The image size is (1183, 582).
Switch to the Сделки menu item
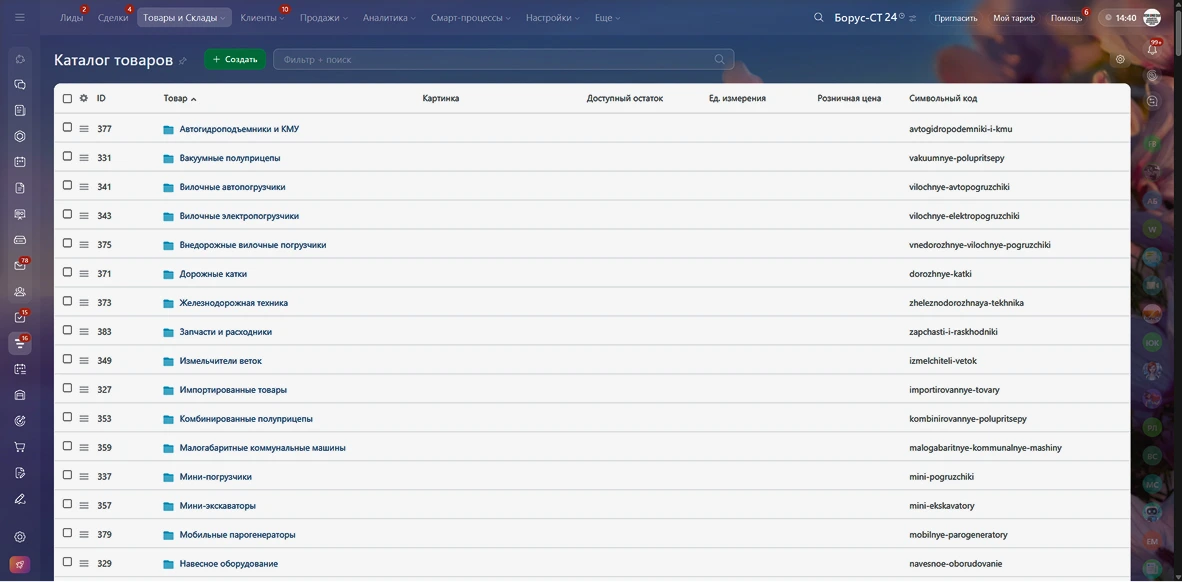[x=113, y=18]
